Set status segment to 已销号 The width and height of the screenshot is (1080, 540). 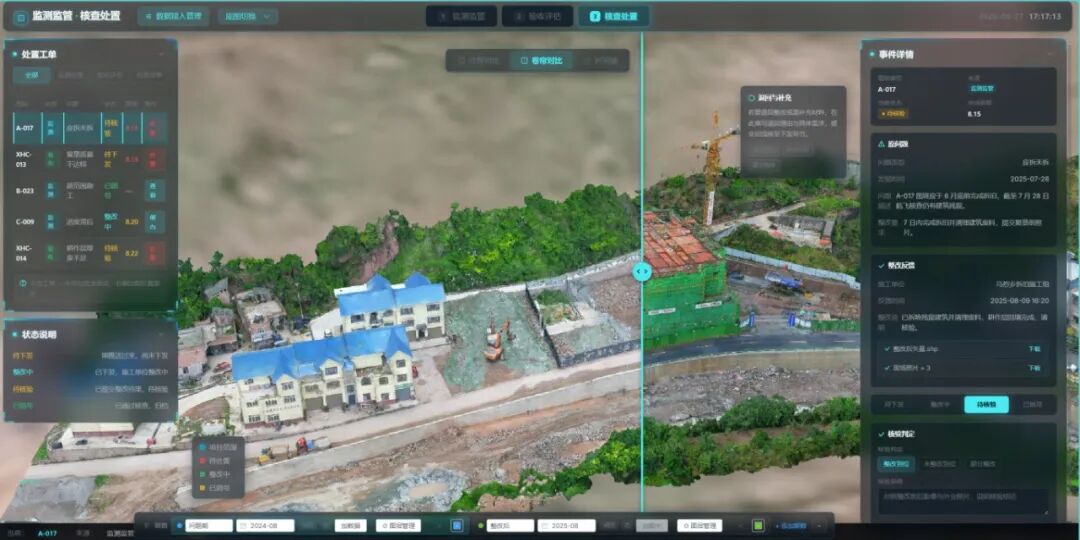click(1032, 404)
